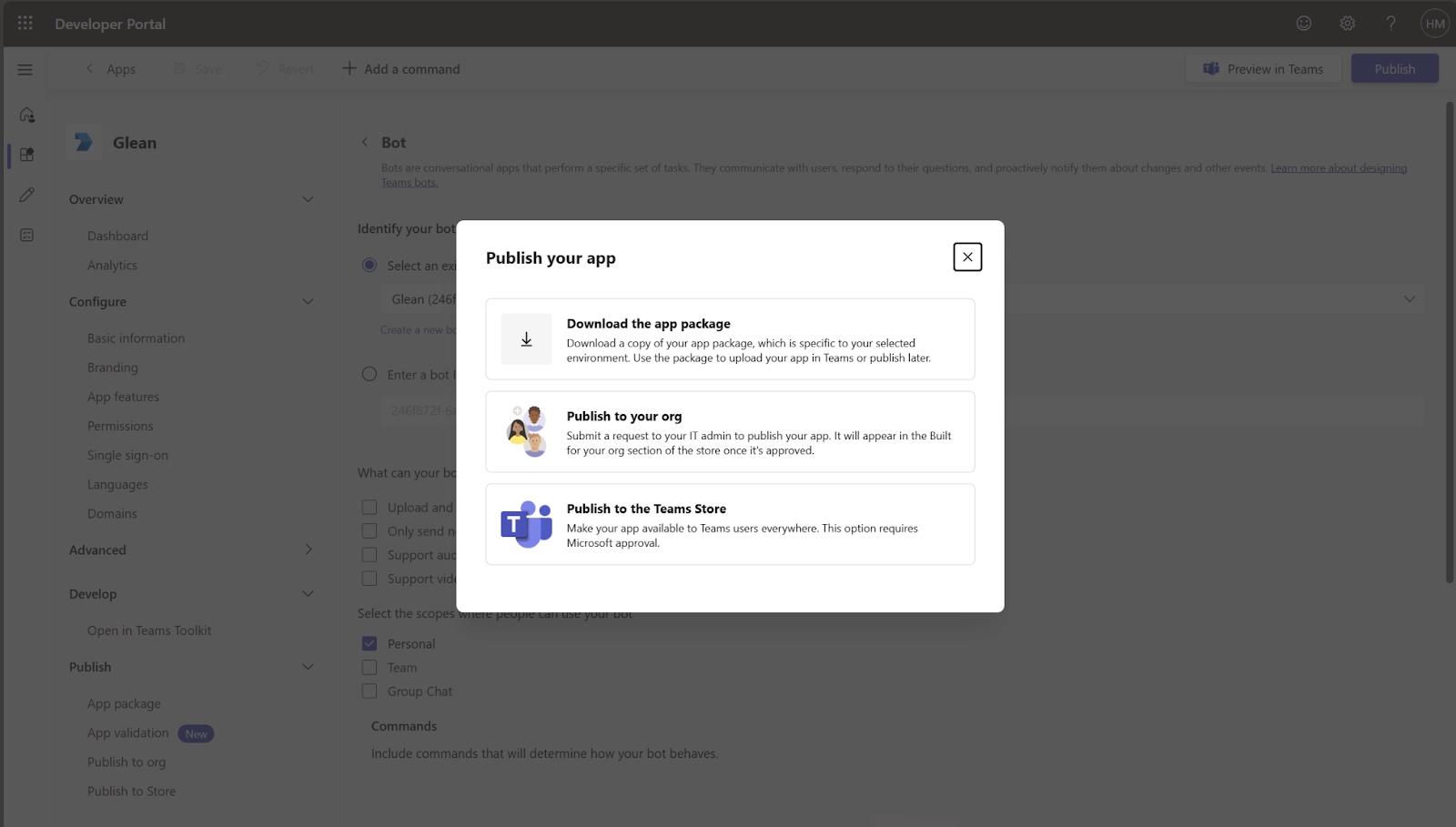
Task: Open the feedback smiley icon
Action: 1304,24
